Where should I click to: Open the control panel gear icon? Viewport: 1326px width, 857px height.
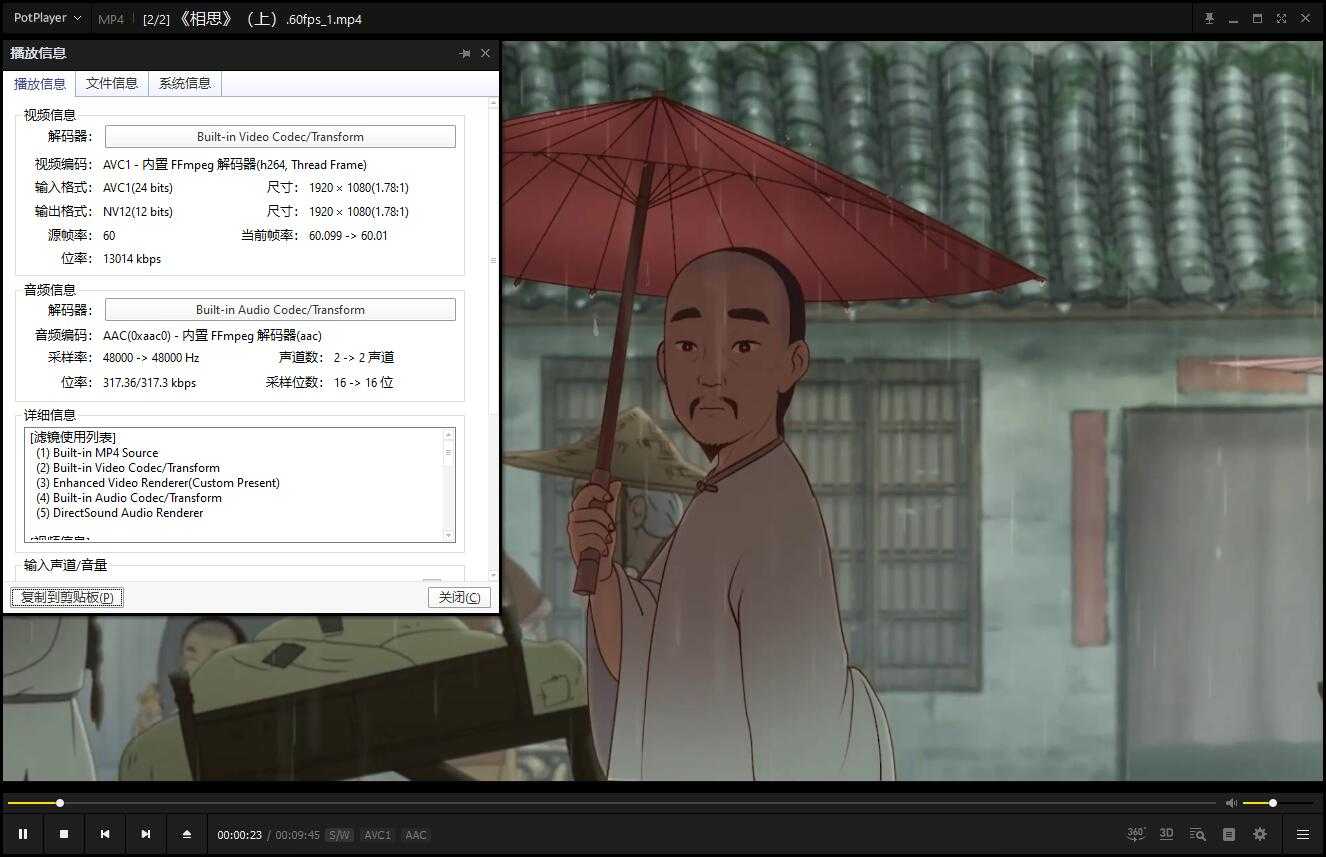[1260, 834]
